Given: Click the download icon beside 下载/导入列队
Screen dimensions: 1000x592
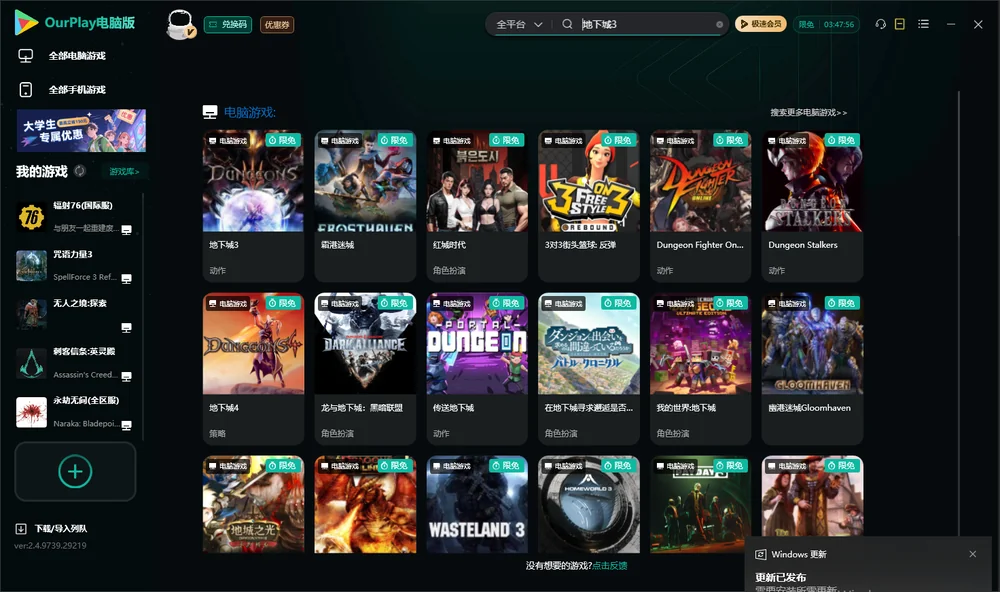Looking at the screenshot, I should click(x=21, y=529).
